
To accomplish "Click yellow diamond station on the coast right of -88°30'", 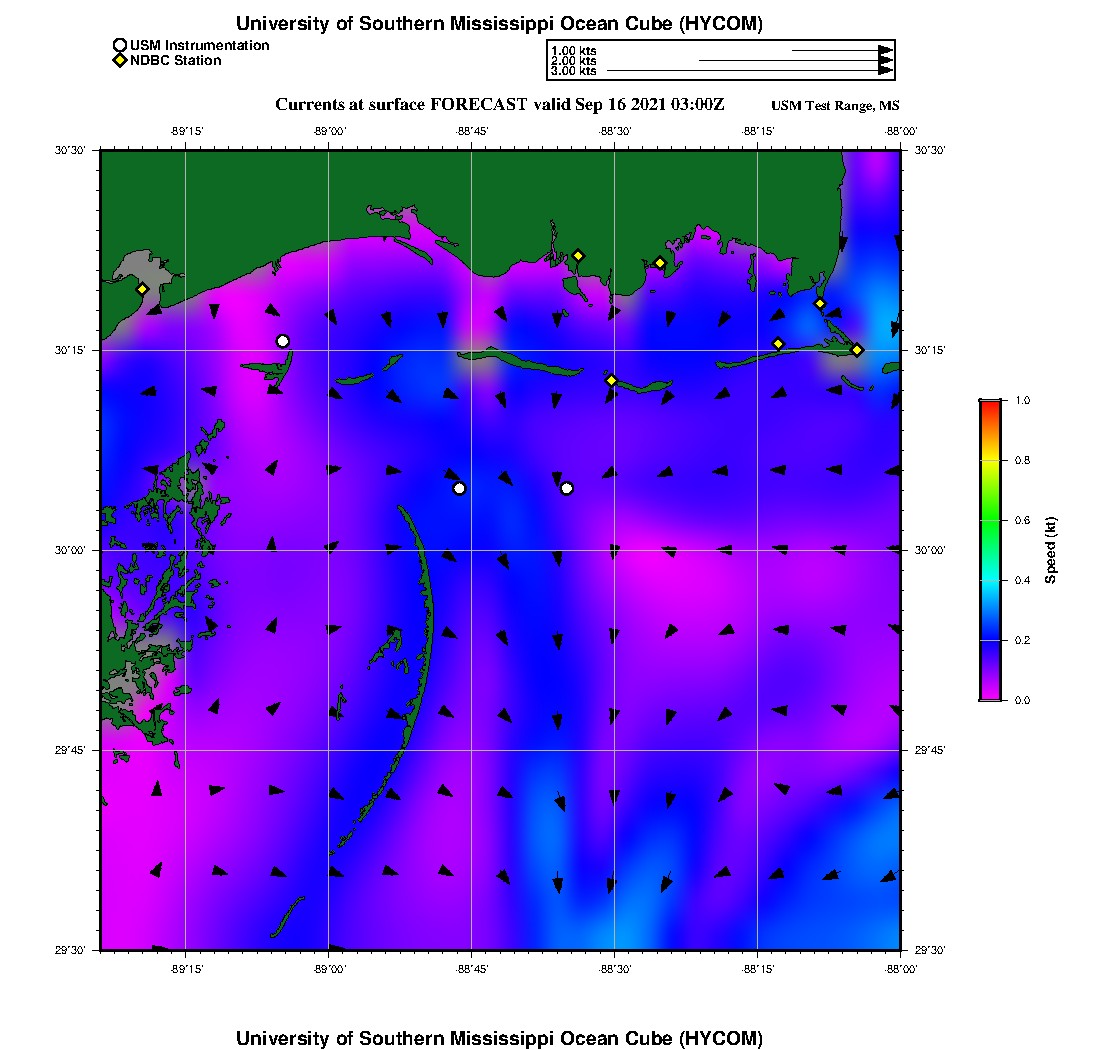I will coord(660,264).
